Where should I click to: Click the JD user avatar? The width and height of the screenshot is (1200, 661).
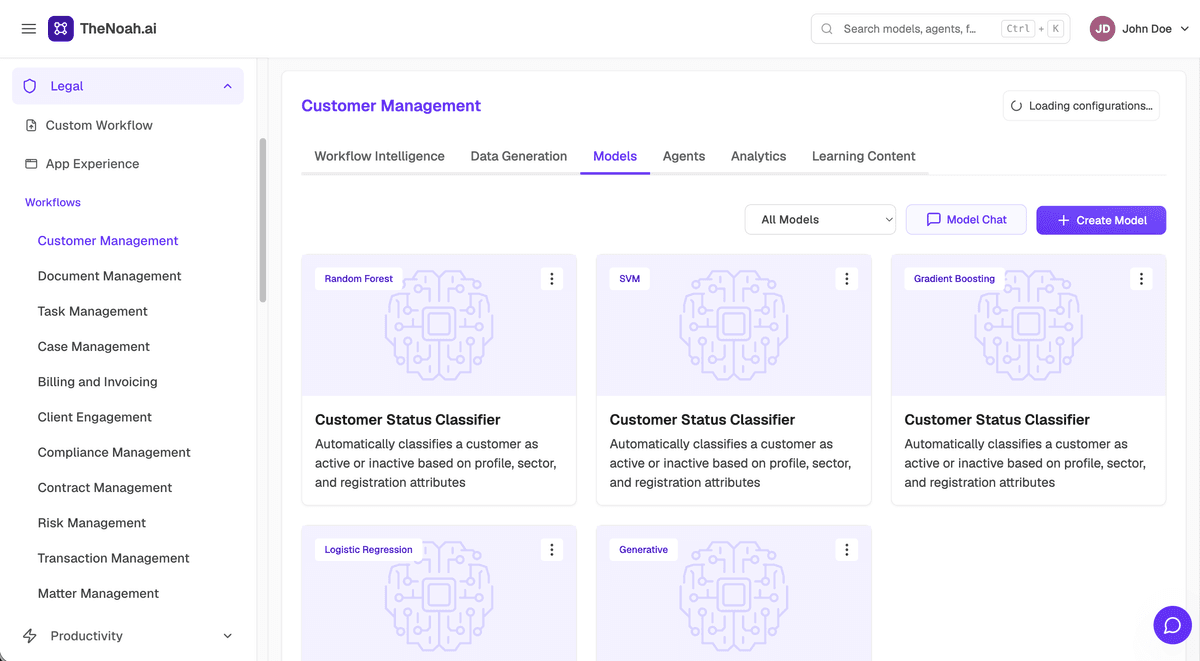(x=1102, y=29)
